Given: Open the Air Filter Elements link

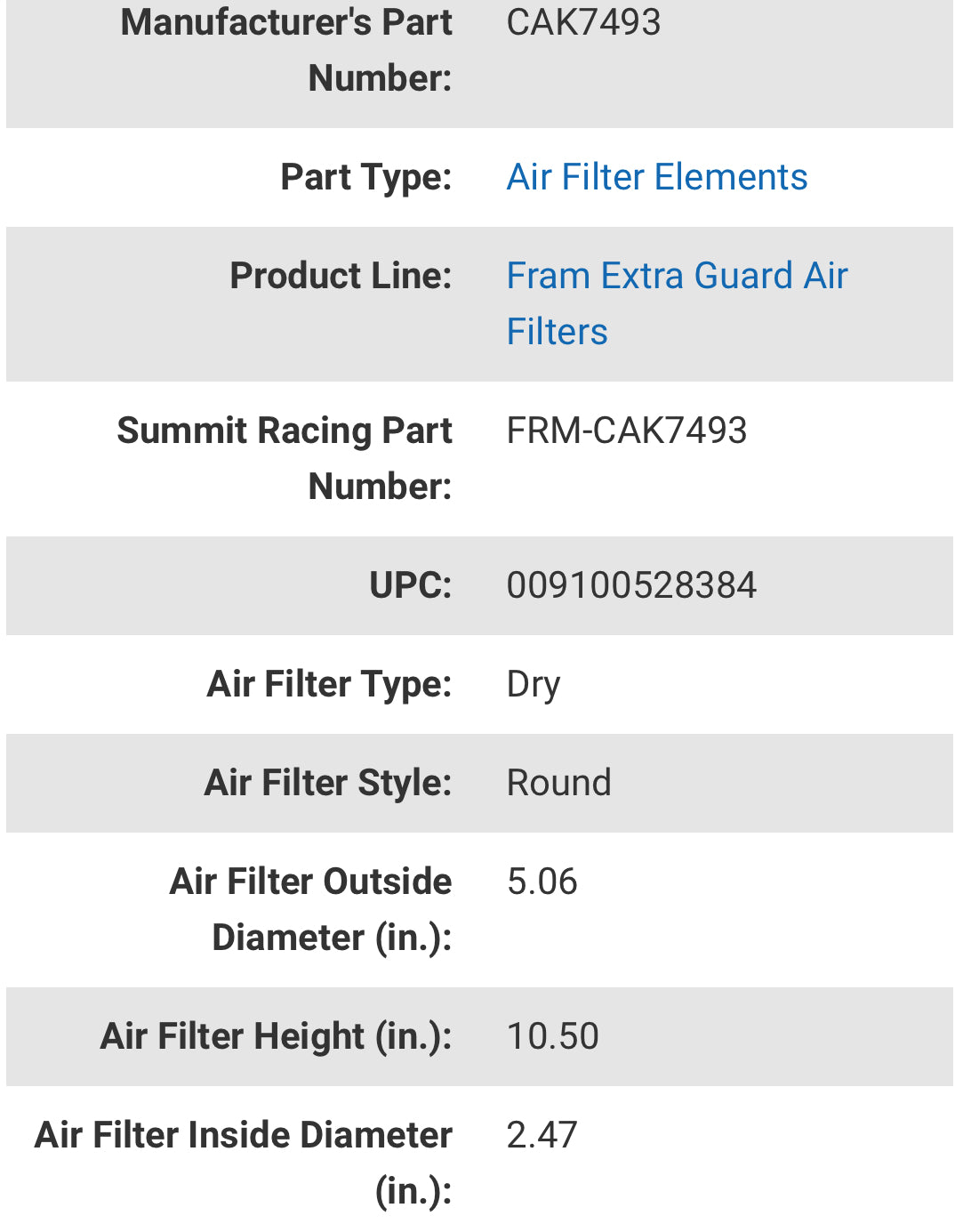Looking at the screenshot, I should 656,177.
